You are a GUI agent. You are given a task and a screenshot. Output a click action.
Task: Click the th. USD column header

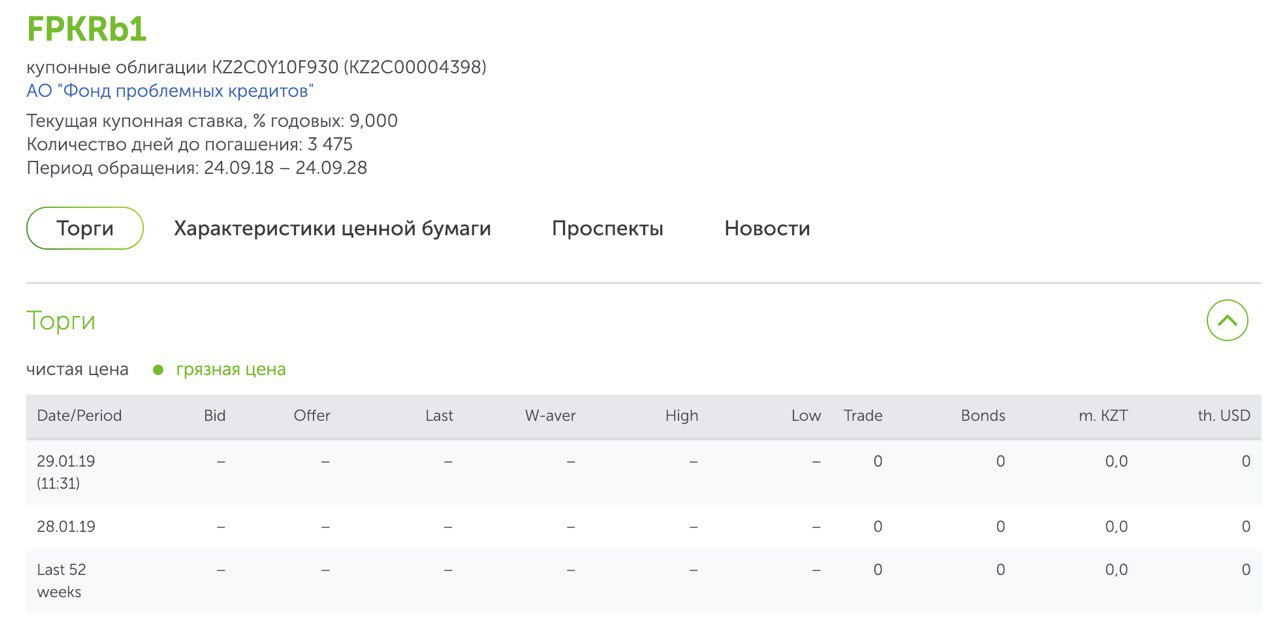(1224, 415)
